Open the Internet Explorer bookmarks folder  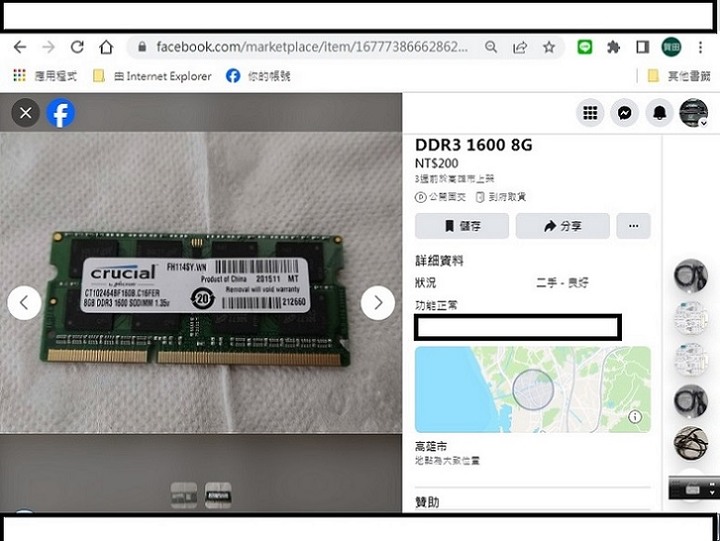153,76
